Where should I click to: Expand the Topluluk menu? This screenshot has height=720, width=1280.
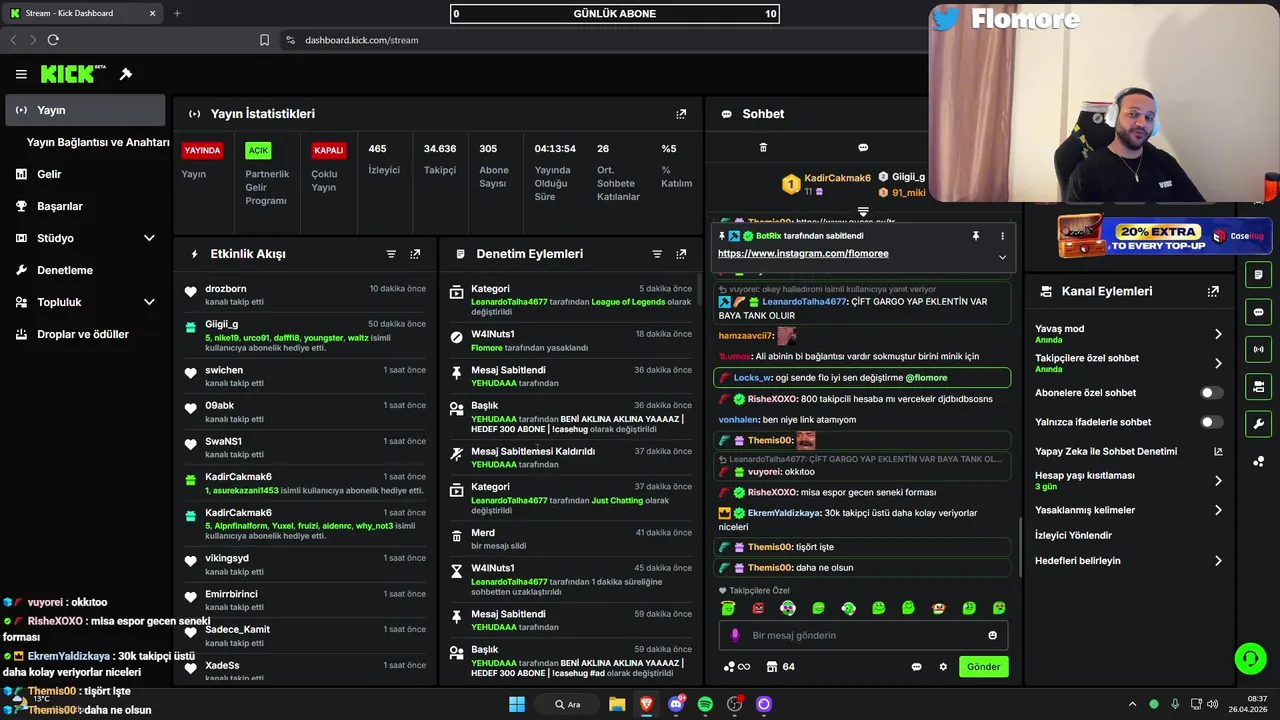(149, 302)
